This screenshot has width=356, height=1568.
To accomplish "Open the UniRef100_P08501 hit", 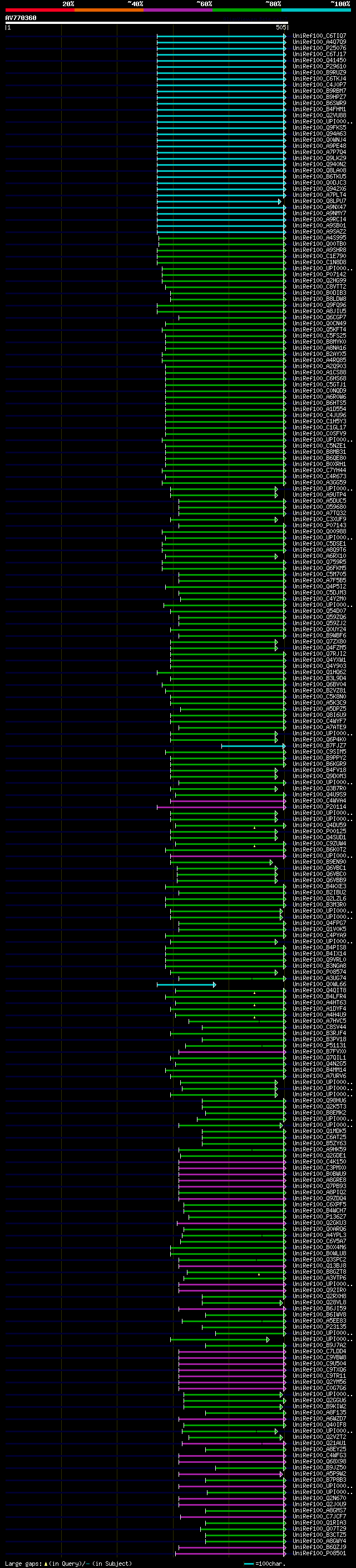I will coord(319,1554).
